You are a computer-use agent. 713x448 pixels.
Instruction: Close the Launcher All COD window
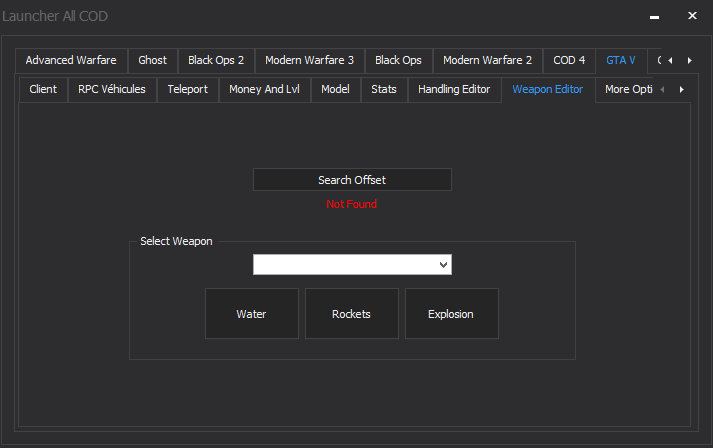692,16
